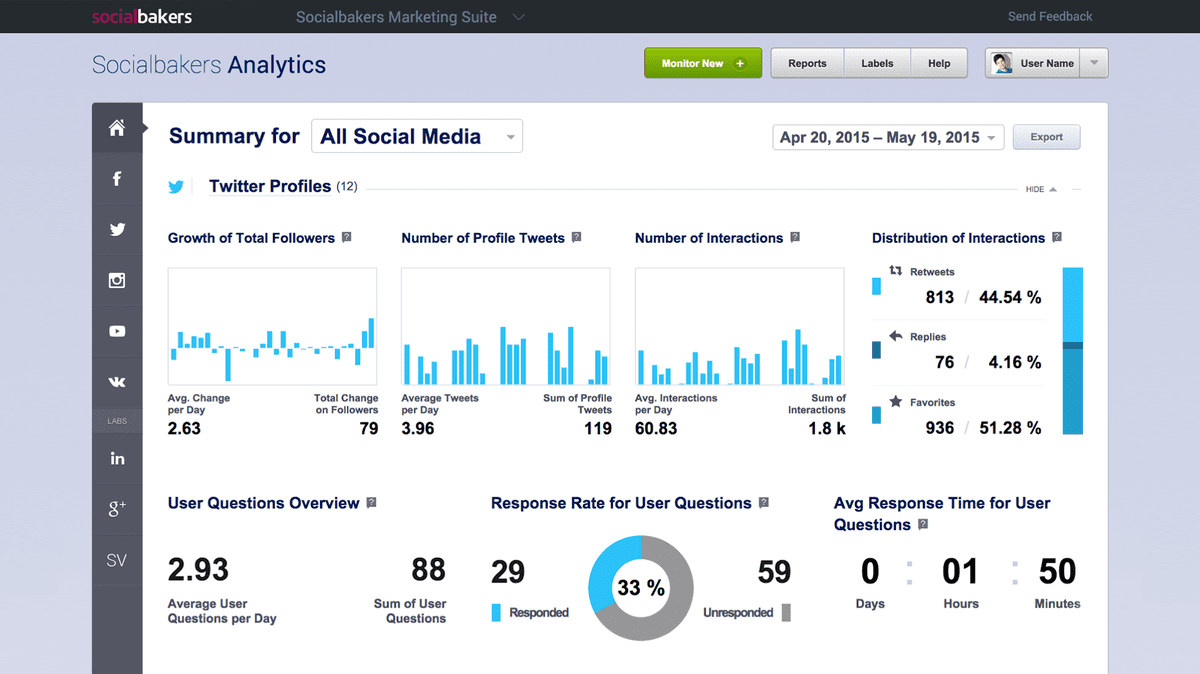Click the Google Plus sidebar icon
Screen dimensions: 1200x674
click(x=117, y=509)
